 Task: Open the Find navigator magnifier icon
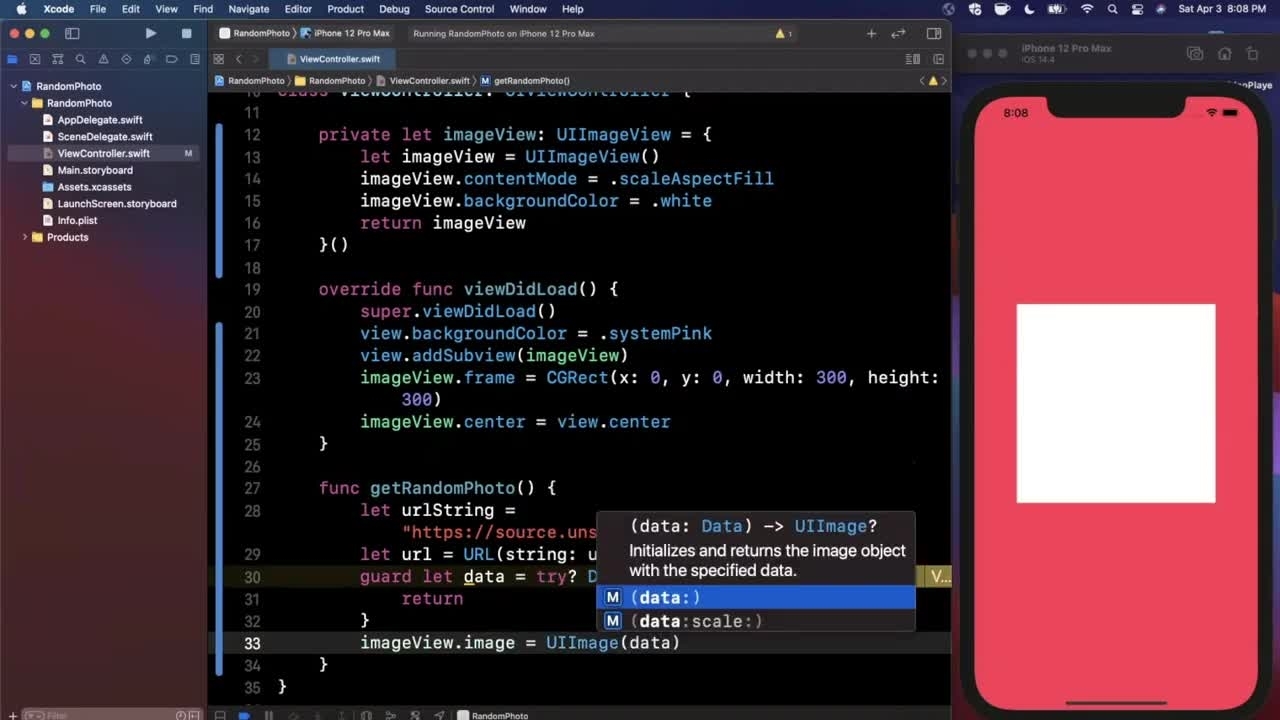coord(80,59)
